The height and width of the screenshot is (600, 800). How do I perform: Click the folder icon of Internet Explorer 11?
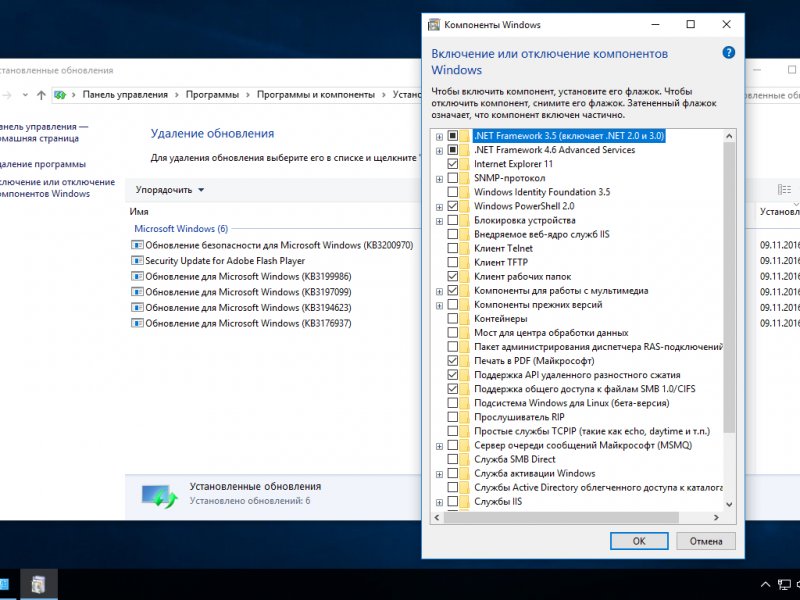click(464, 164)
